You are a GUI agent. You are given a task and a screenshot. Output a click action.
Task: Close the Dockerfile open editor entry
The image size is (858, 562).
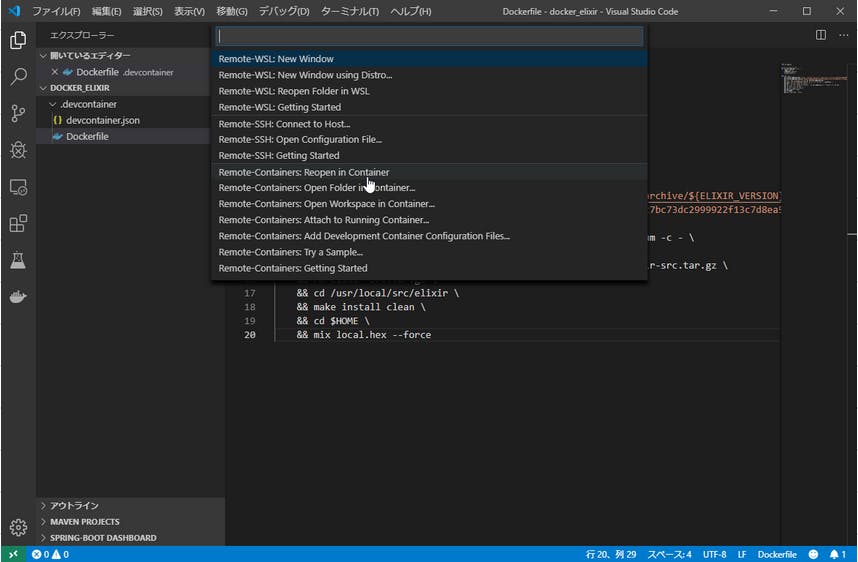[x=55, y=72]
